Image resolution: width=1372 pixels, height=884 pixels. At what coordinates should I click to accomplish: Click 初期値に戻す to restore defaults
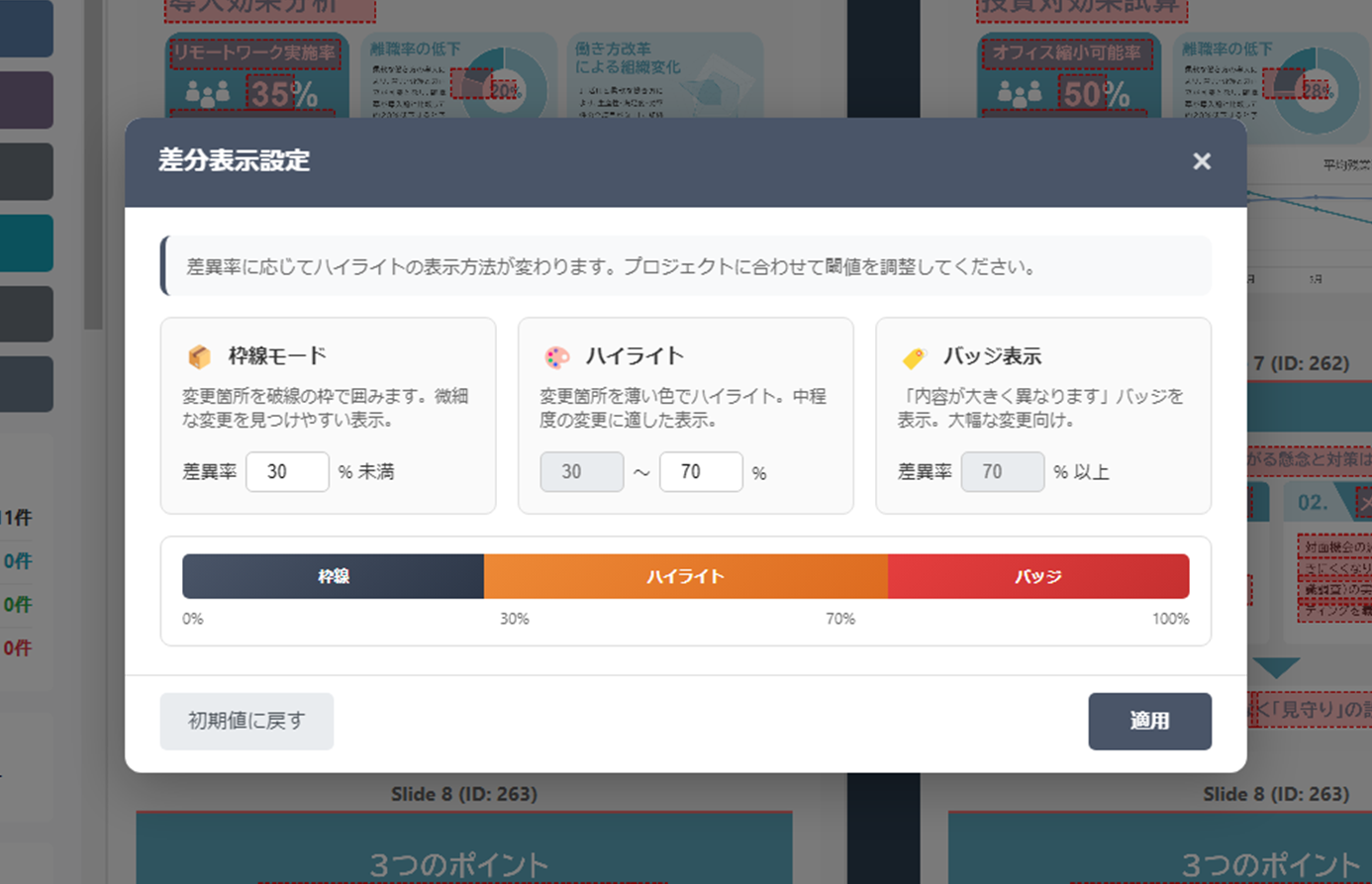coord(246,722)
